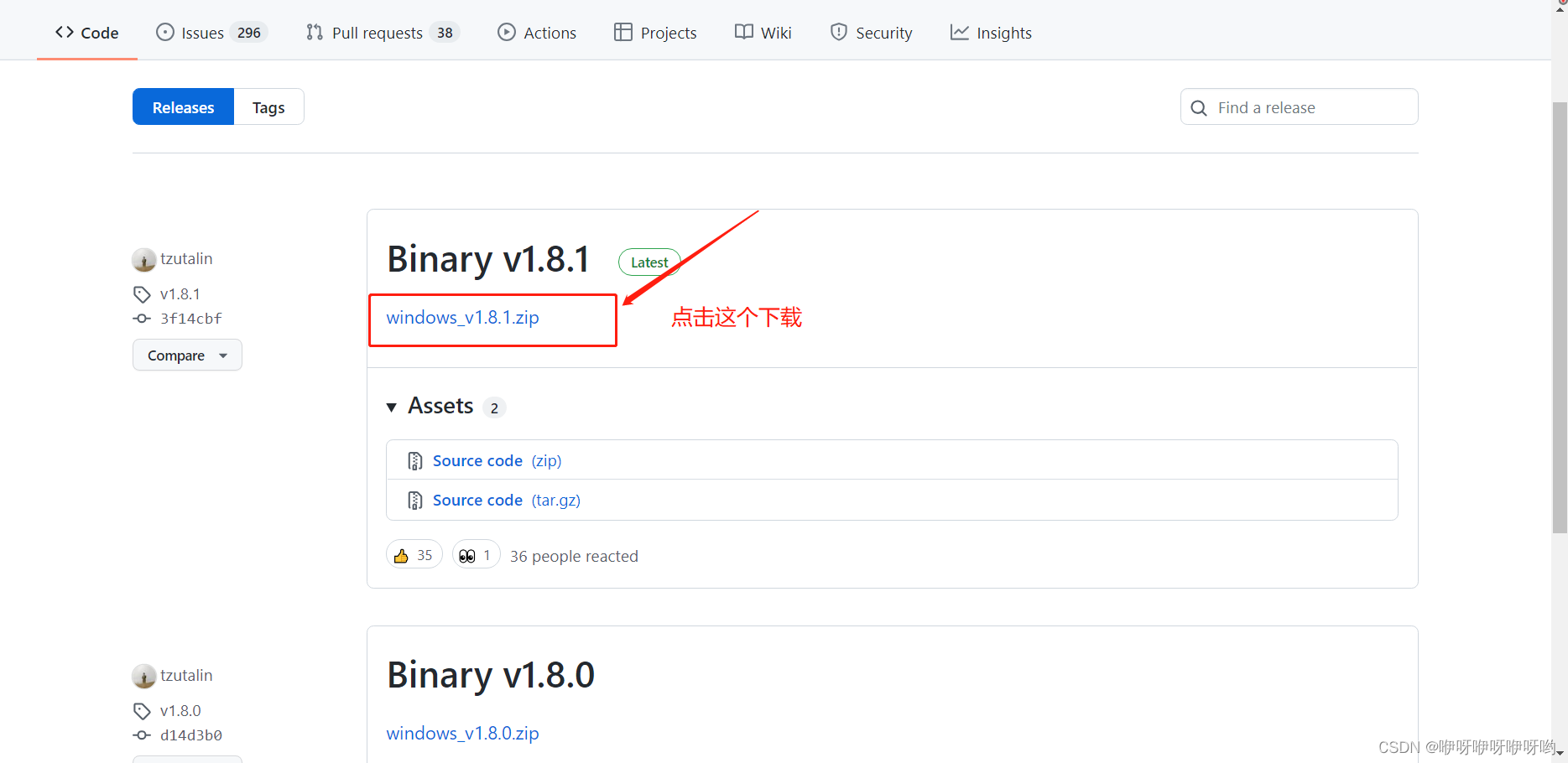Click the file icon for Source code (tar.gz)

click(414, 501)
